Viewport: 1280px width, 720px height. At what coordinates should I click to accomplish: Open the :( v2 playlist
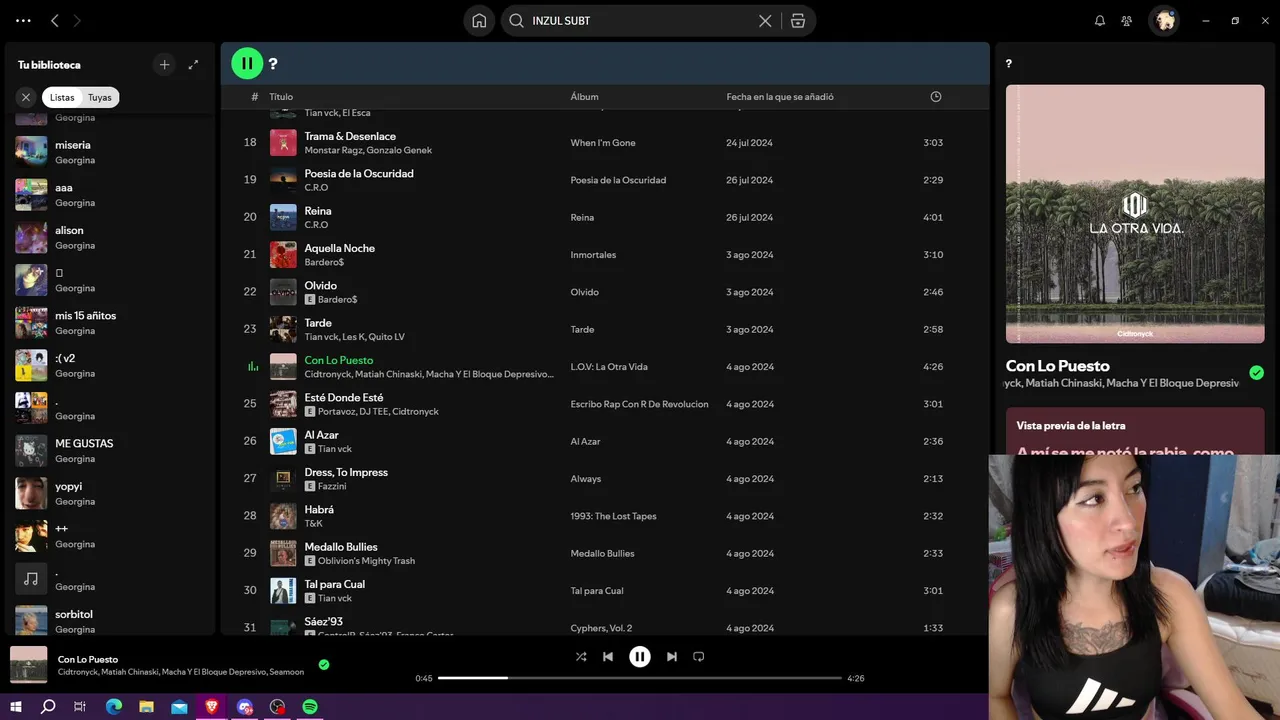point(110,365)
